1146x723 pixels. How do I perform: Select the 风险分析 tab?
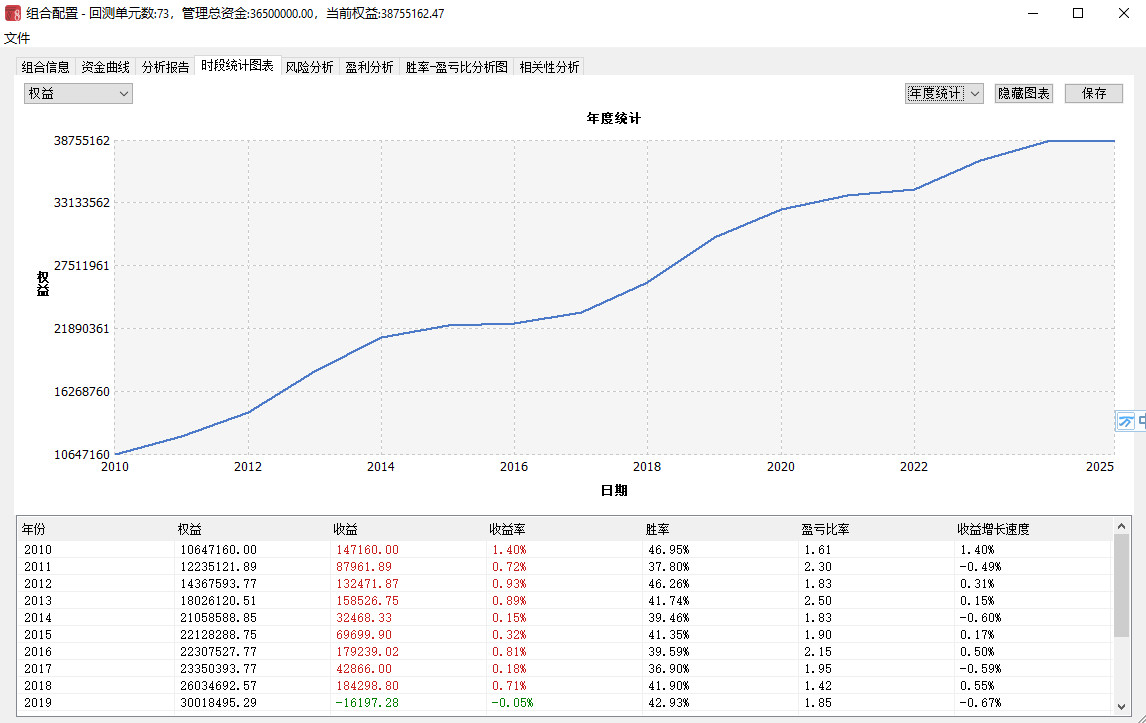(310, 67)
